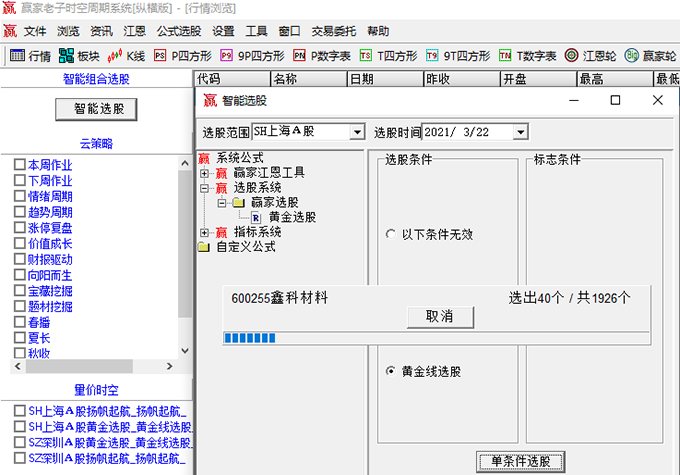
Task: Tick the 涨停复盘 checkbox
Action: coord(20,228)
